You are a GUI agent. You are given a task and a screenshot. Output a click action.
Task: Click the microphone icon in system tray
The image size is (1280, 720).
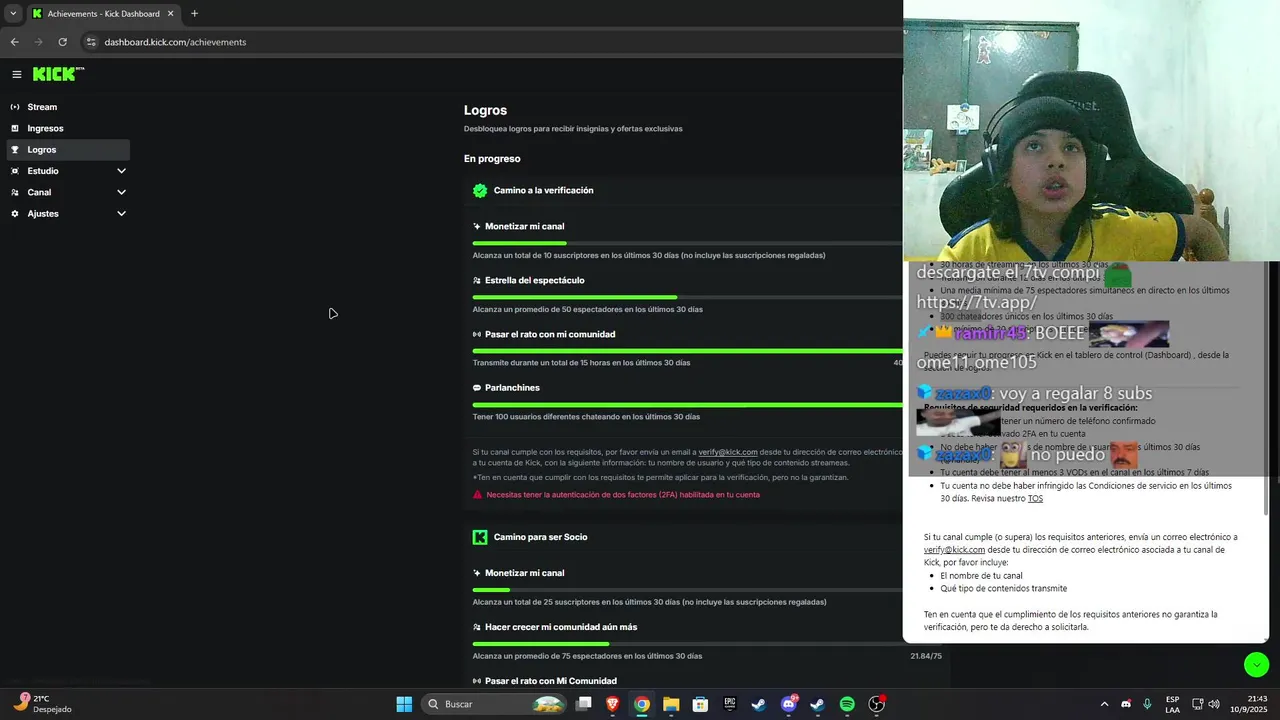pyautogui.click(x=1147, y=704)
